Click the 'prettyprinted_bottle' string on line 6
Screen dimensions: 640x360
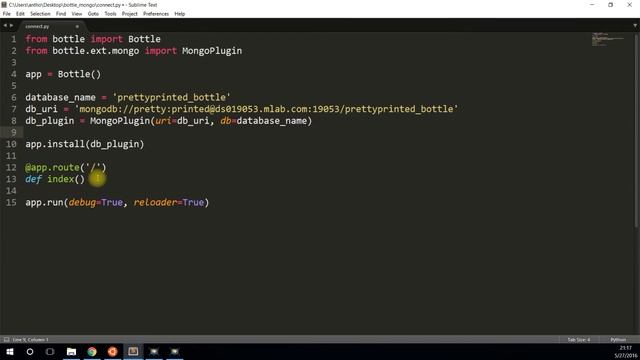(171, 98)
